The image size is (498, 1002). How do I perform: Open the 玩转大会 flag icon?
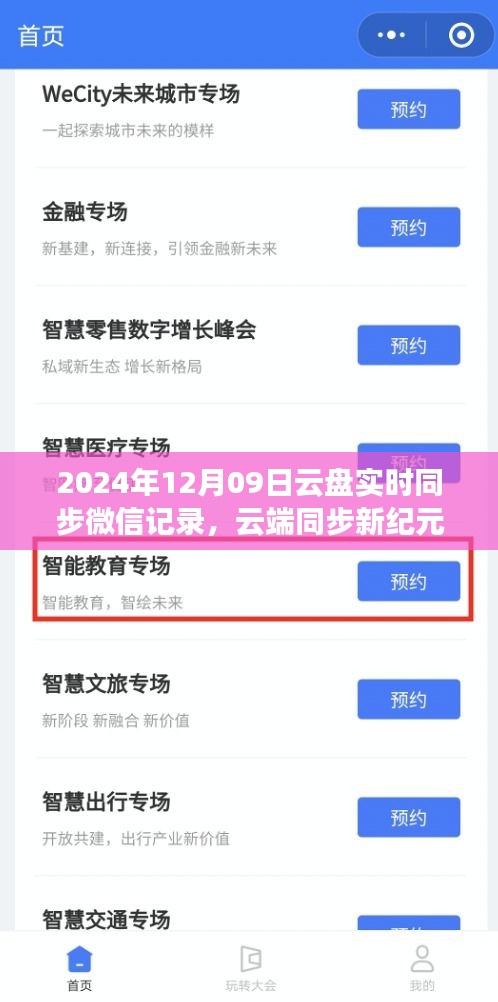pyautogui.click(x=251, y=959)
